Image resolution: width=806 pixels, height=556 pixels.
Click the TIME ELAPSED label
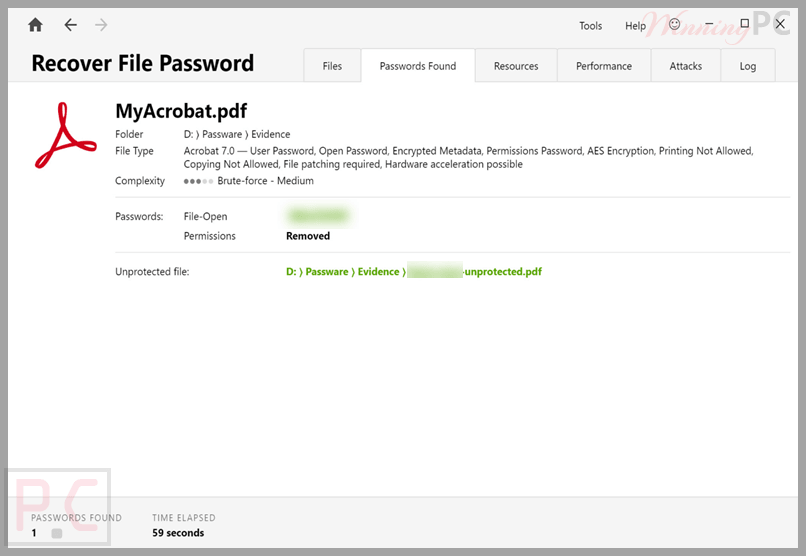pyautogui.click(x=184, y=517)
